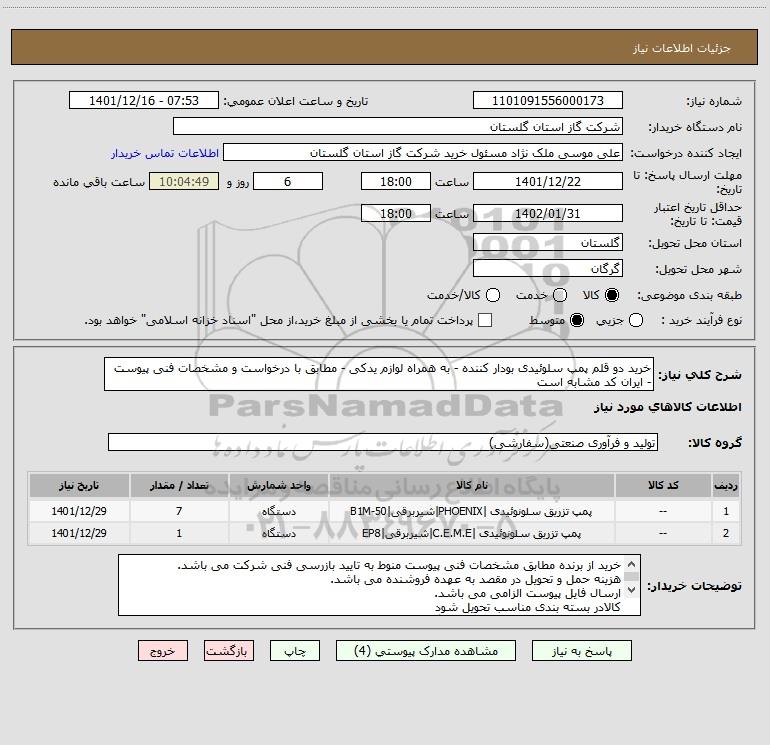Click the announcement date field 1401/12/16 - 07:53

pyautogui.click(x=144, y=100)
